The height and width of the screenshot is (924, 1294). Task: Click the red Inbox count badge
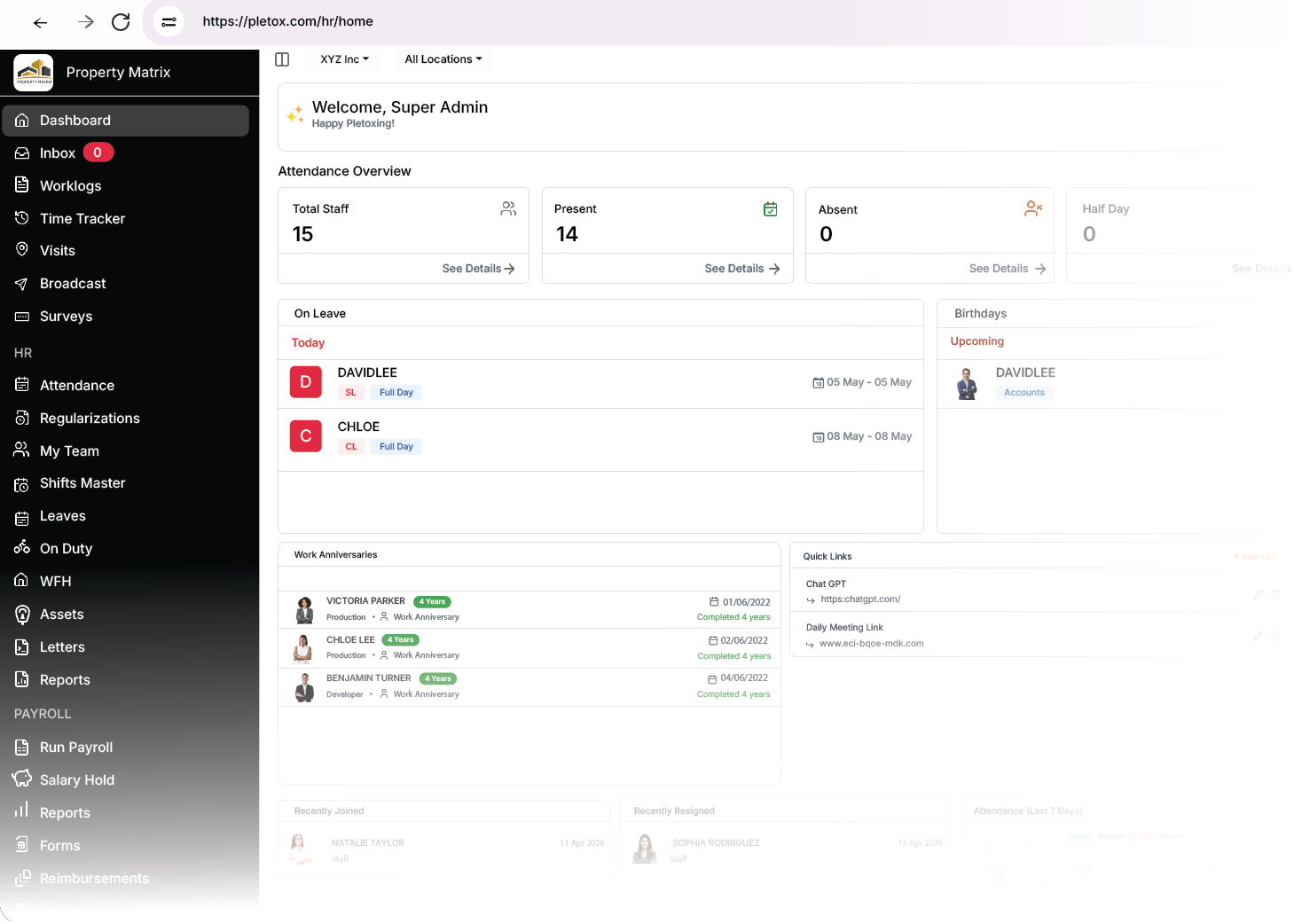pos(98,153)
